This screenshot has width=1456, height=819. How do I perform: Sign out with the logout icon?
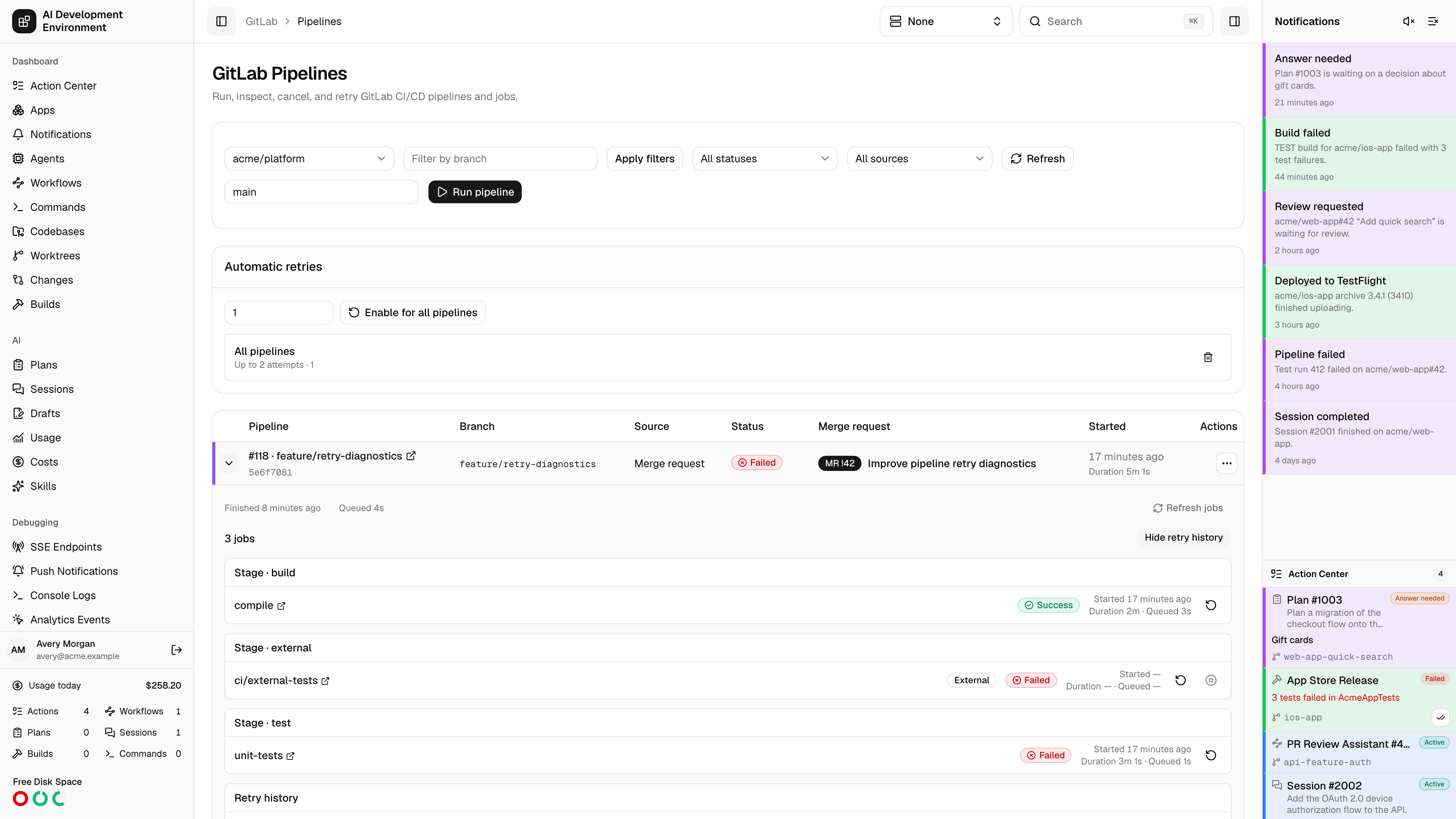[x=176, y=650]
